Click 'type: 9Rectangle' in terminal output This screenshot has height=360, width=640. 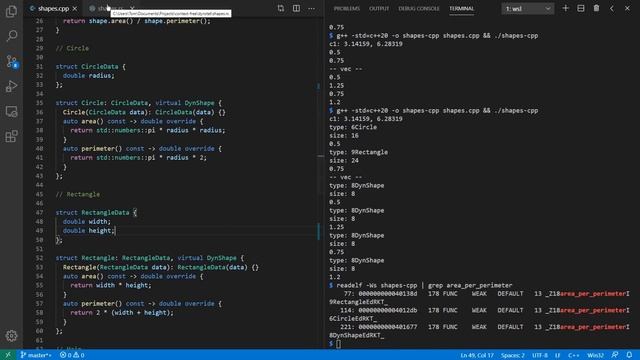(x=358, y=152)
